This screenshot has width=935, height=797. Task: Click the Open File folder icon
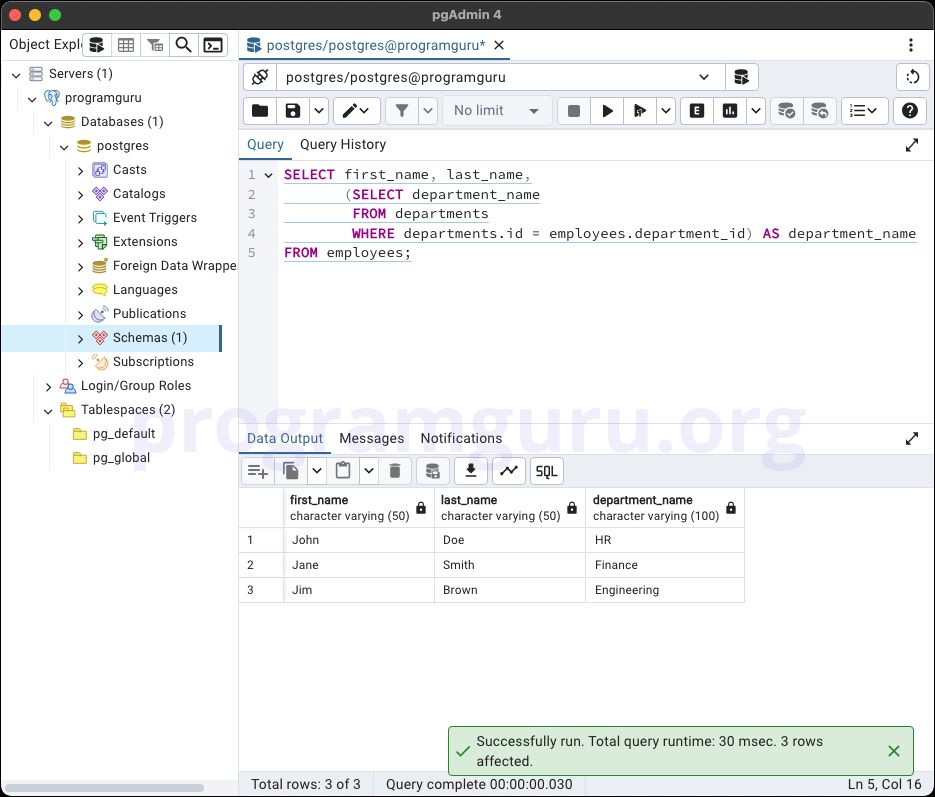pos(260,110)
